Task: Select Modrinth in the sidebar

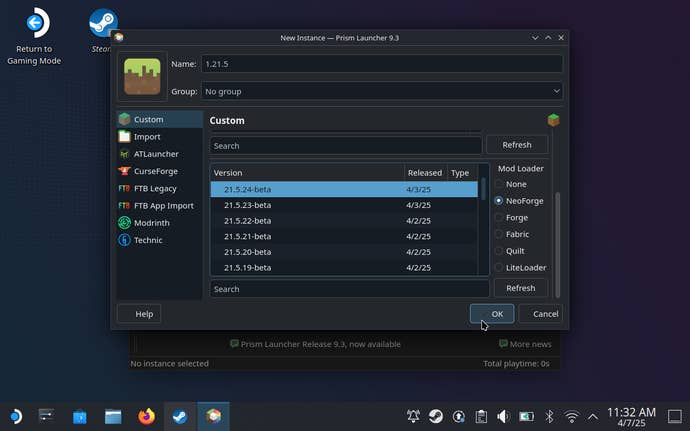Action: click(x=160, y=223)
